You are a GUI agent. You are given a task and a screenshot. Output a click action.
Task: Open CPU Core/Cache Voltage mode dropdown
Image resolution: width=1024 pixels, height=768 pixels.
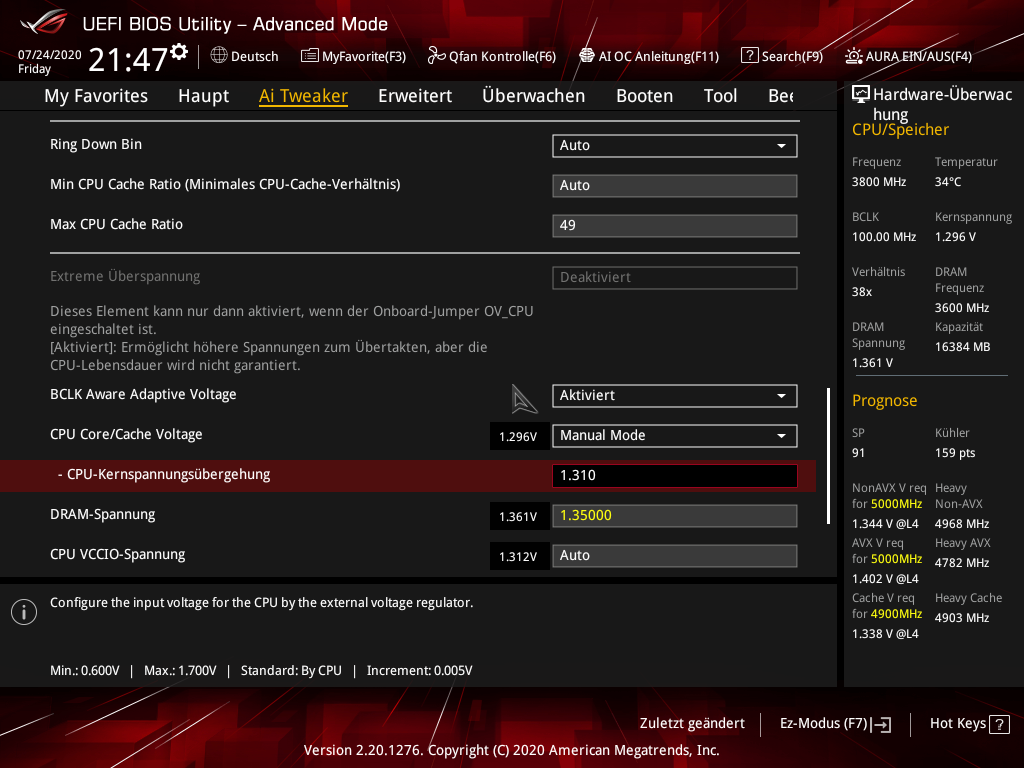675,436
